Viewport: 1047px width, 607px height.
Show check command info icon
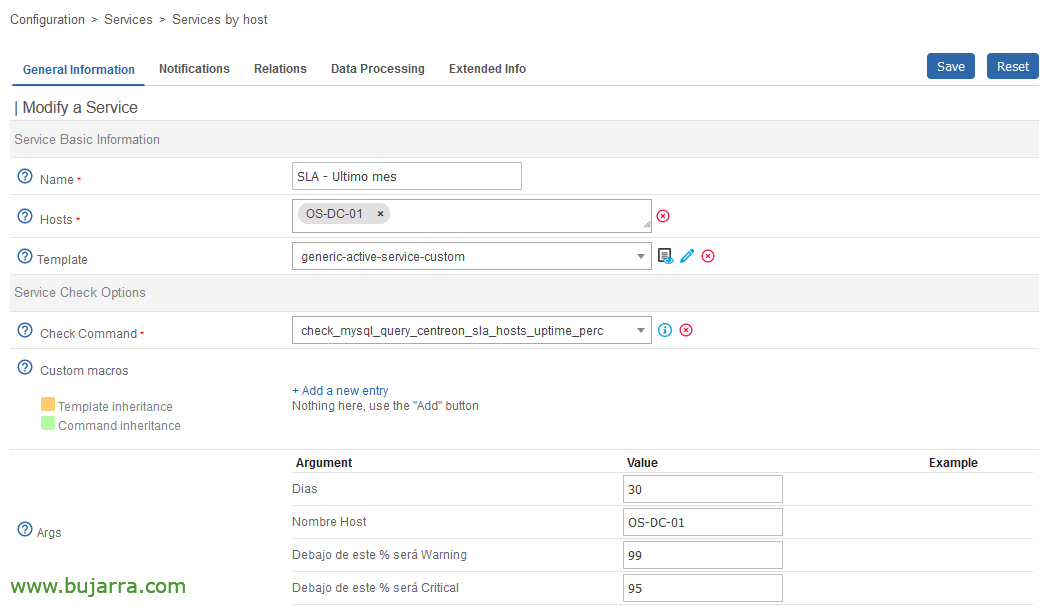pos(665,330)
